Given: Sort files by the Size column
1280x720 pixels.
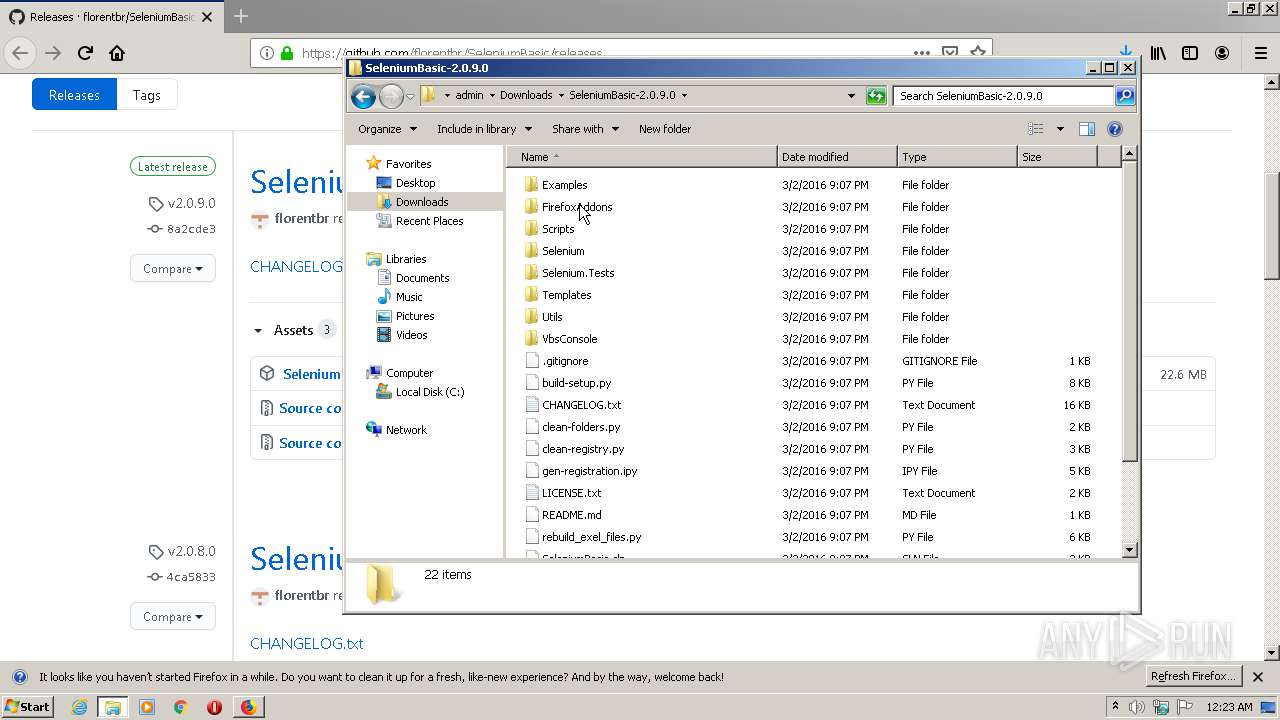Looking at the screenshot, I should (x=1057, y=157).
